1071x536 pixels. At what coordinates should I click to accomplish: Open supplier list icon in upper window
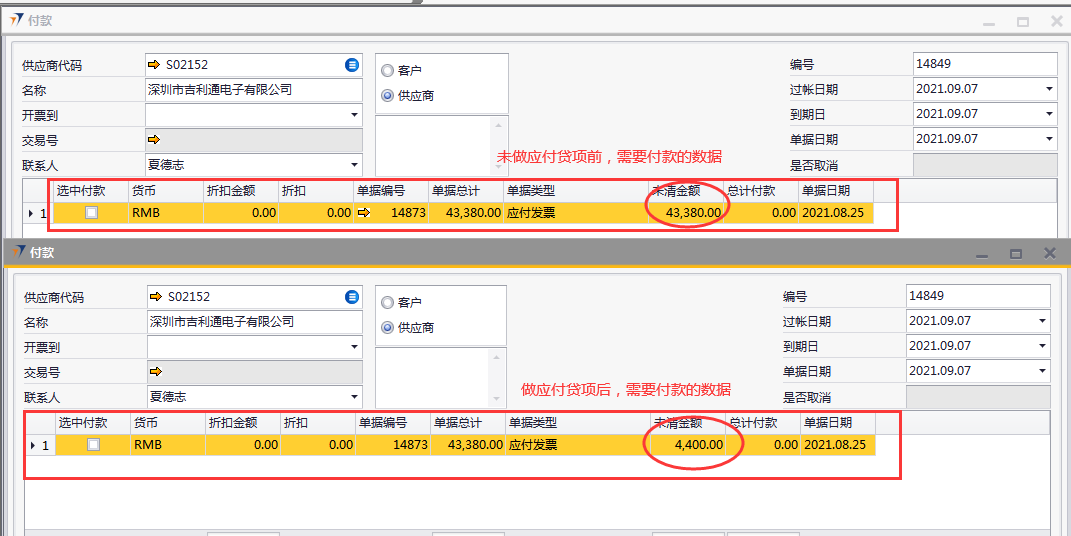(x=352, y=65)
